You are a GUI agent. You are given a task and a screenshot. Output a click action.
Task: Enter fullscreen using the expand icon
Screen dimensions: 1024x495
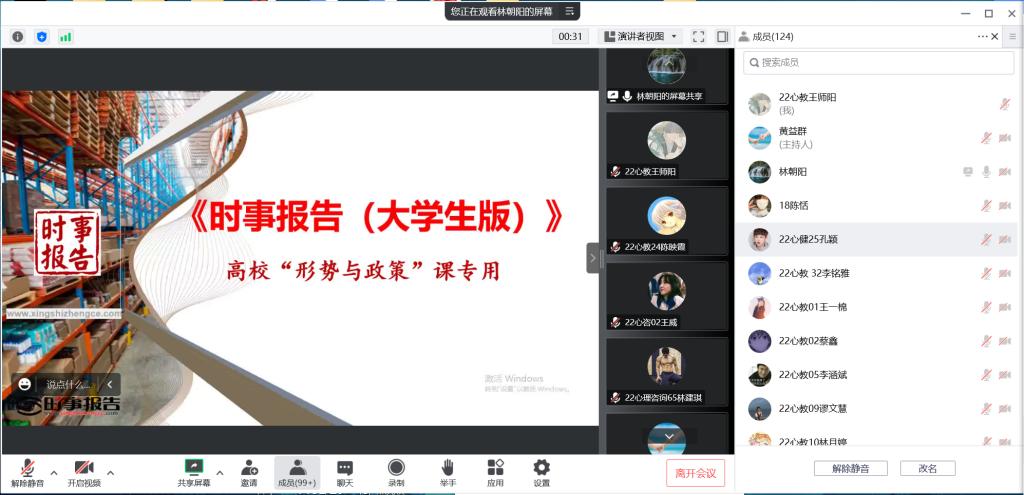pos(699,36)
